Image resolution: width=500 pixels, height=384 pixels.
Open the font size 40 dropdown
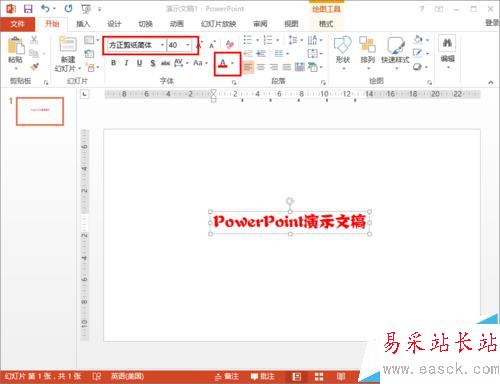(x=188, y=45)
